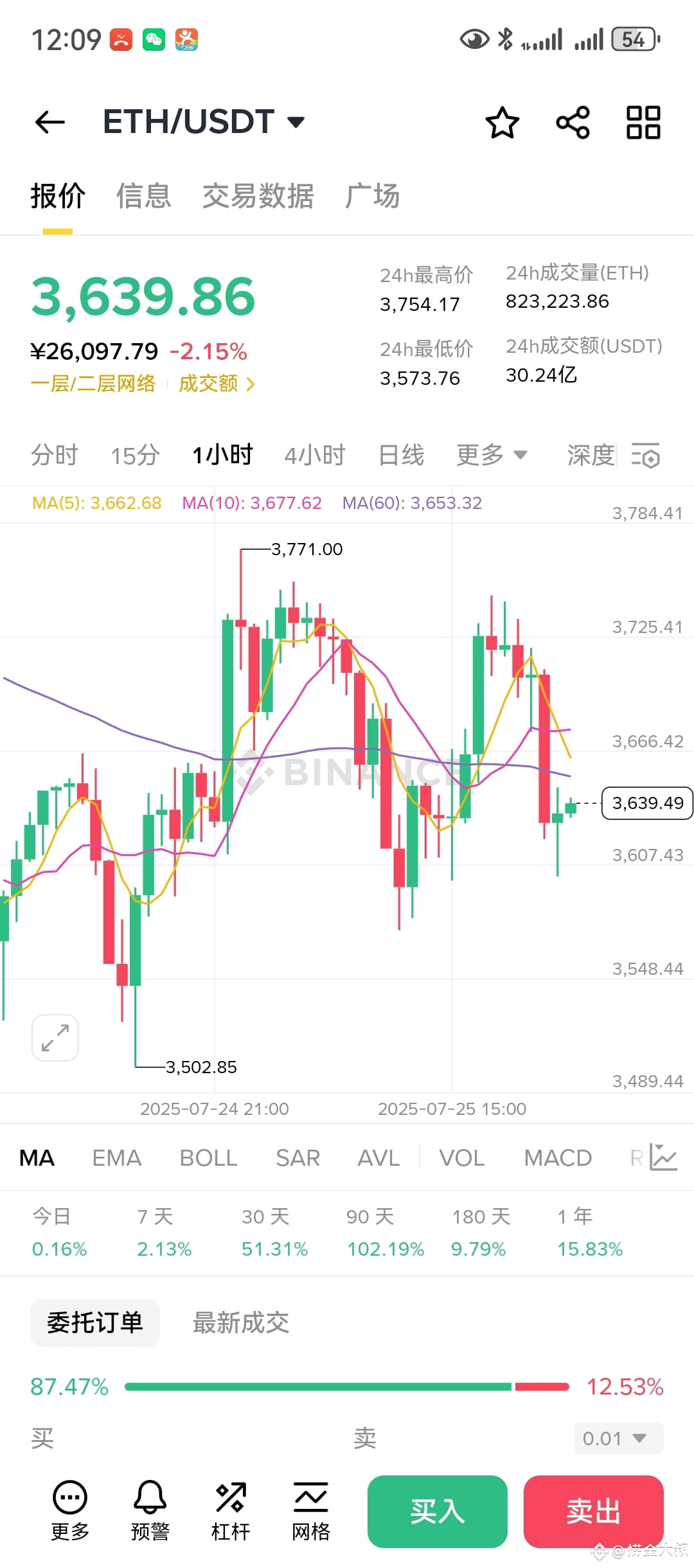Toggle the SAR indicator
This screenshot has height=1568, width=694.
(x=297, y=1157)
